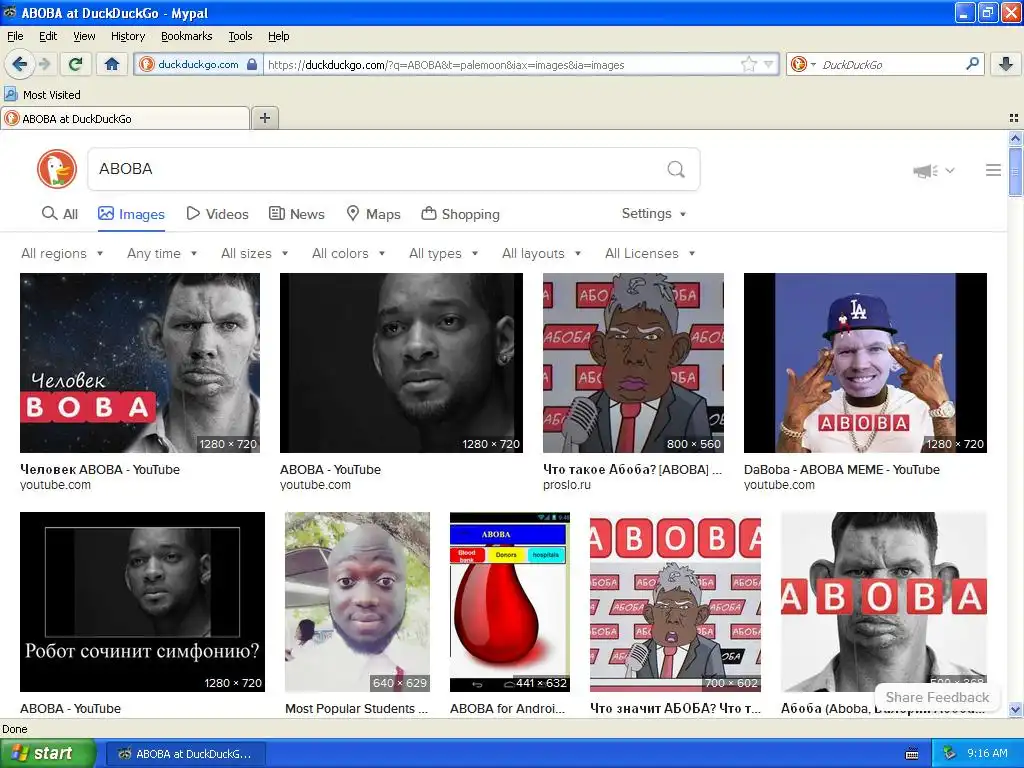This screenshot has width=1024, height=768.
Task: Open the chevron next to the megaphone icon
Action: [x=950, y=170]
